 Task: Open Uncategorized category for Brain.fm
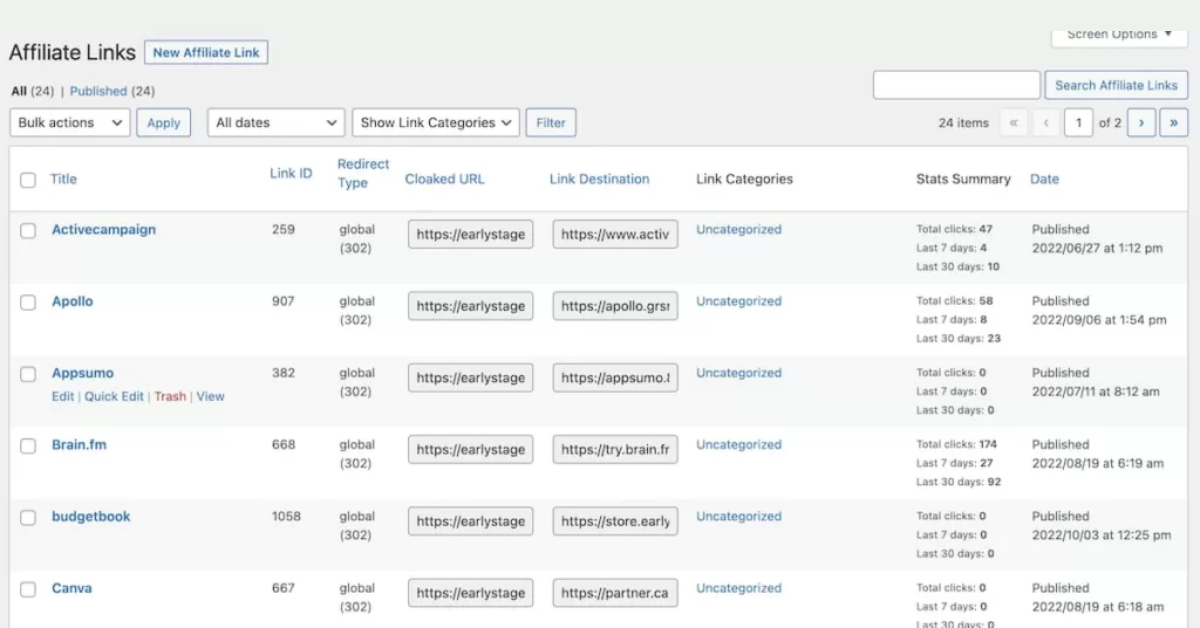point(739,445)
